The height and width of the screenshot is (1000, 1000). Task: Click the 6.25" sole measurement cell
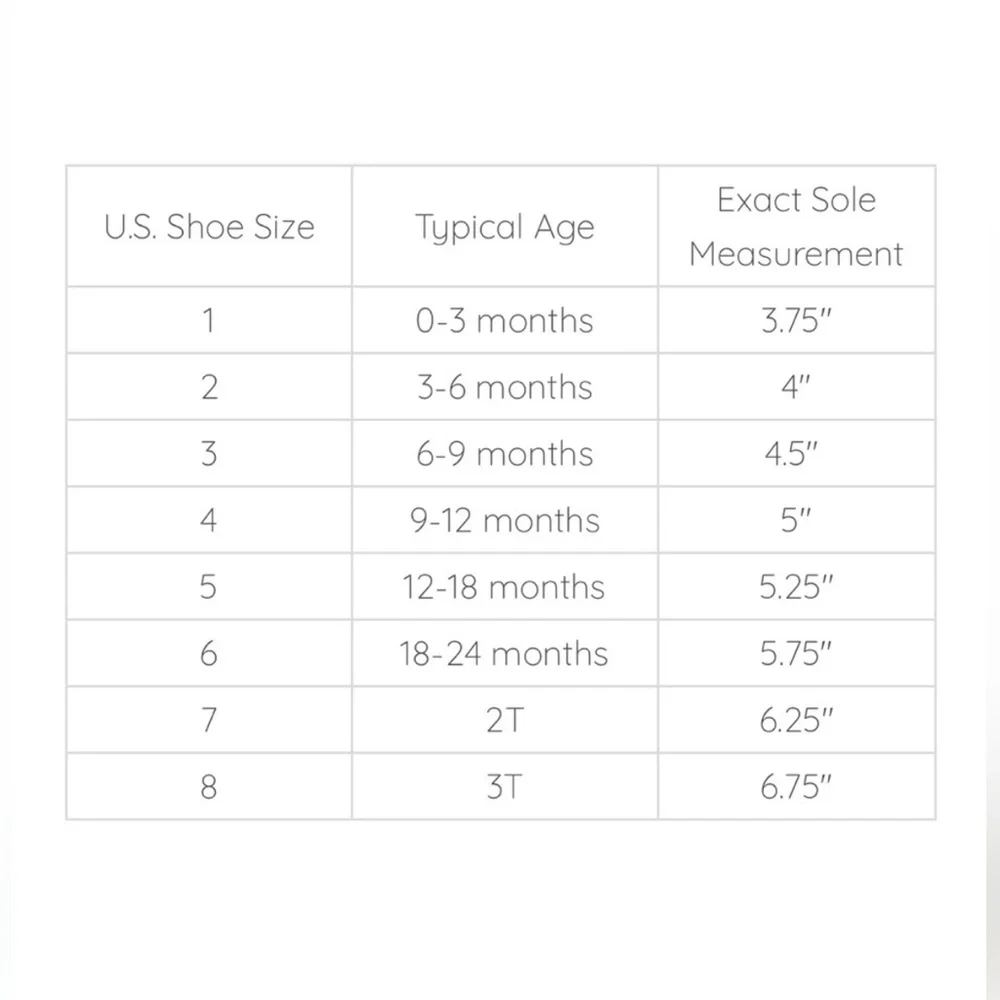[797, 721]
